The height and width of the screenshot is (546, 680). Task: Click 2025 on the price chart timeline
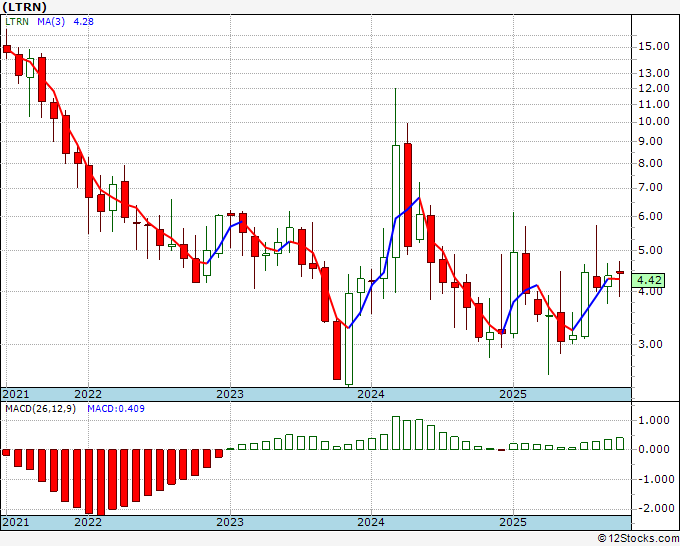coord(513,394)
